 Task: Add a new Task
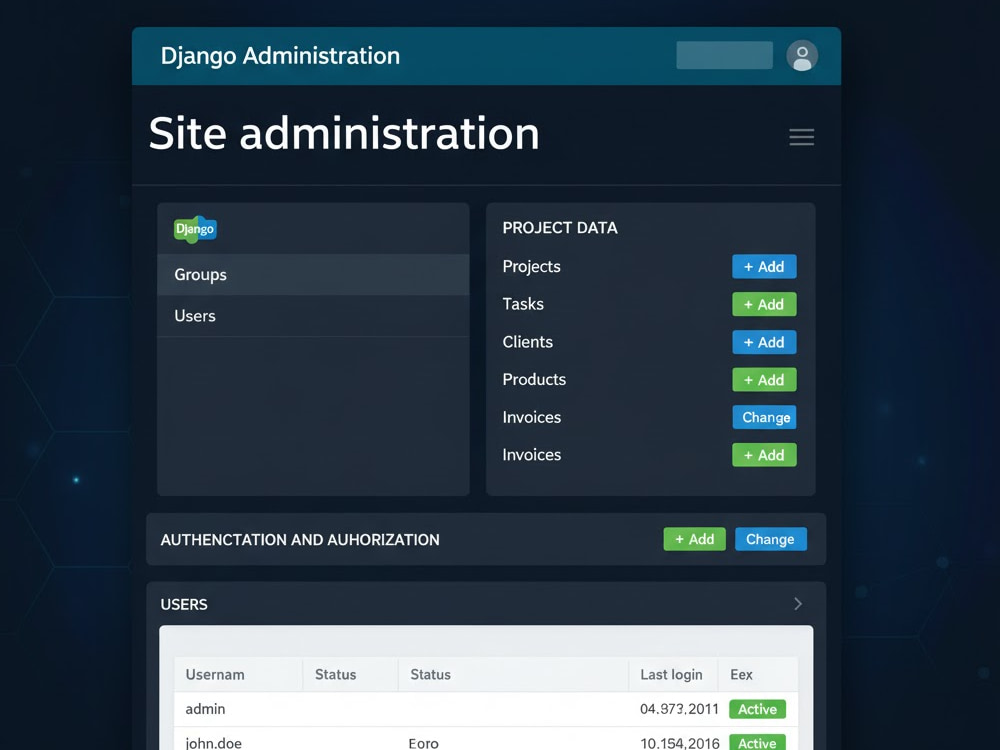(764, 304)
